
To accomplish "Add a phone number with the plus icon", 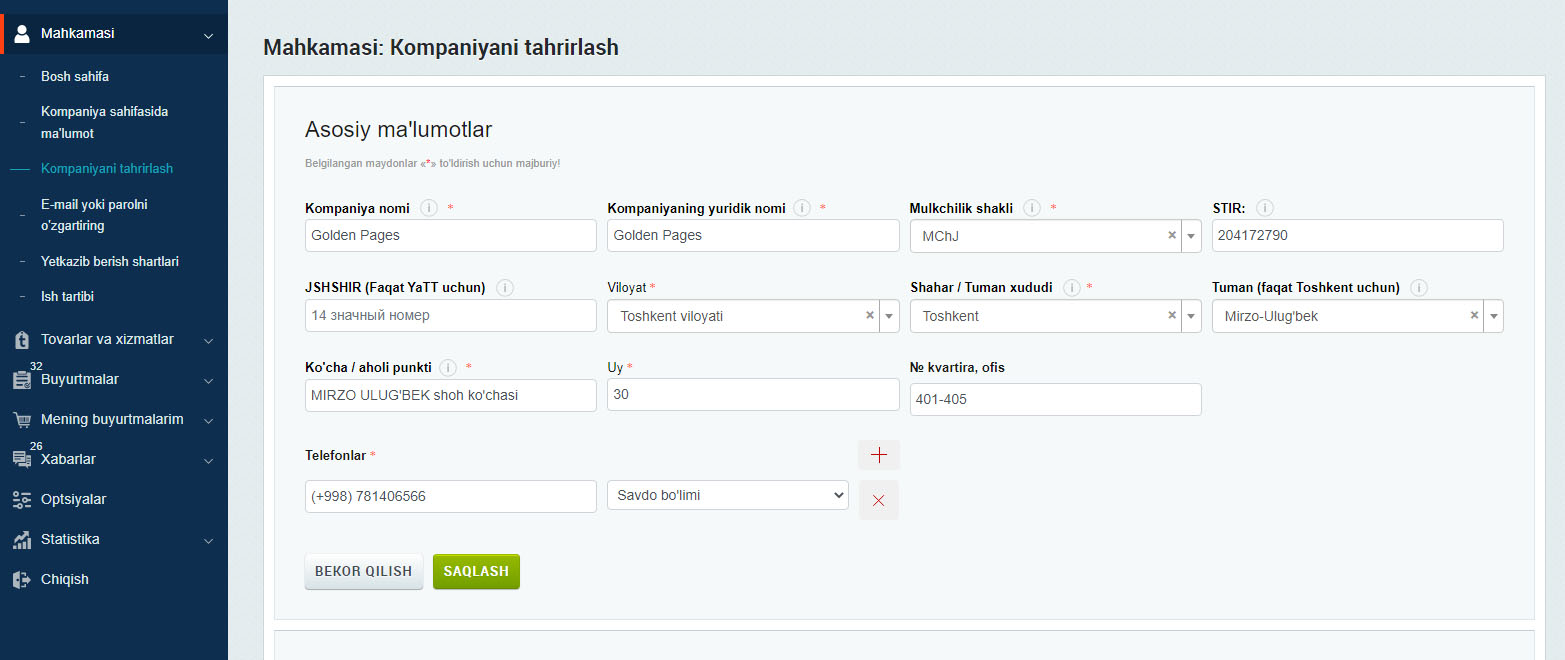I will point(879,455).
